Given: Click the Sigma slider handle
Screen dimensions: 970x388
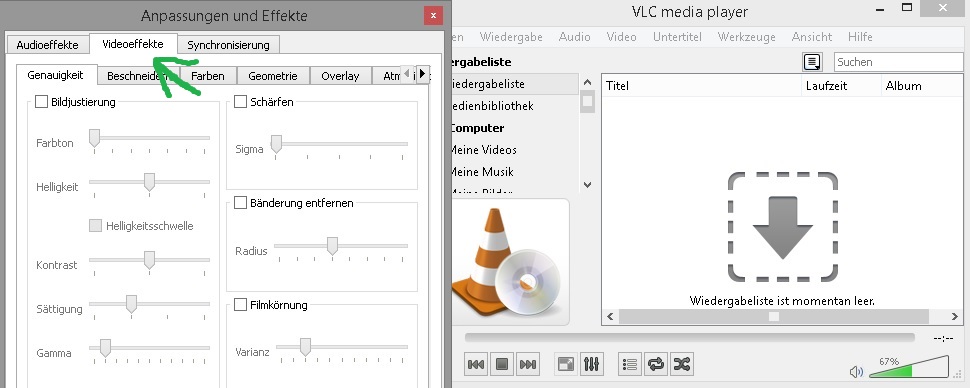Looking at the screenshot, I should pyautogui.click(x=277, y=144).
